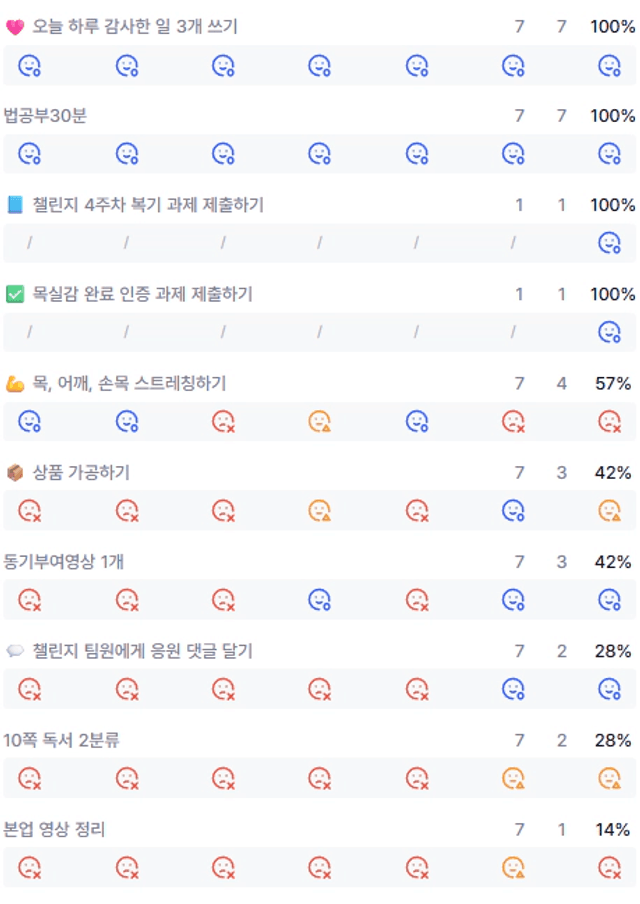Screen dimensions: 640x904
Task: Click the blue book emoji beside 챌린지 4주차 복기
Action: coord(15,205)
